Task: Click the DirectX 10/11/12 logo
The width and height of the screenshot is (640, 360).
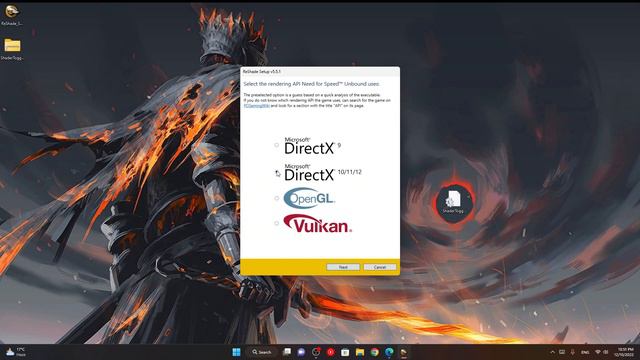Action: point(322,173)
